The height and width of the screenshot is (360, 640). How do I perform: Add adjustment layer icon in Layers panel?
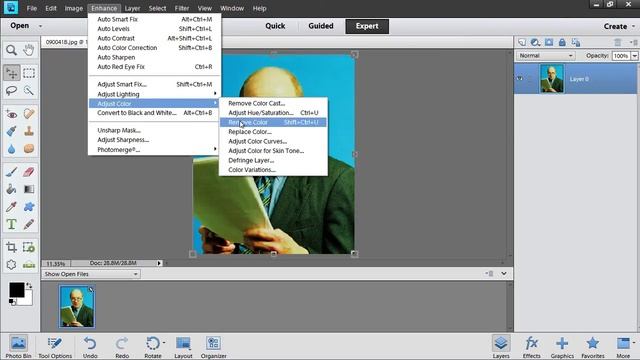click(x=535, y=42)
